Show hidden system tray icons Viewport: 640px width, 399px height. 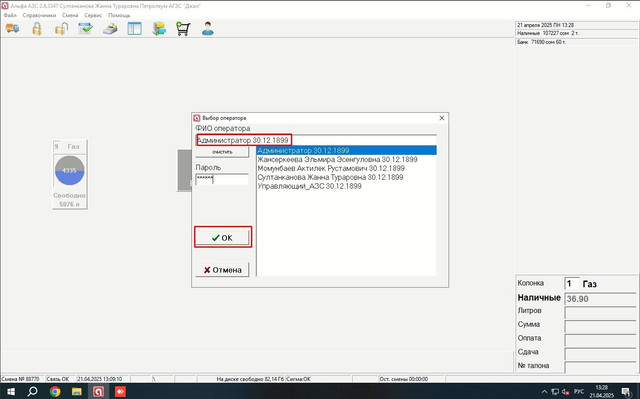tap(544, 392)
